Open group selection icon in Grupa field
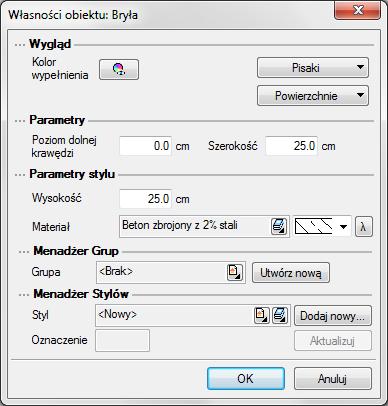Screen dimensions: 388x406 pyautogui.click(x=235, y=272)
